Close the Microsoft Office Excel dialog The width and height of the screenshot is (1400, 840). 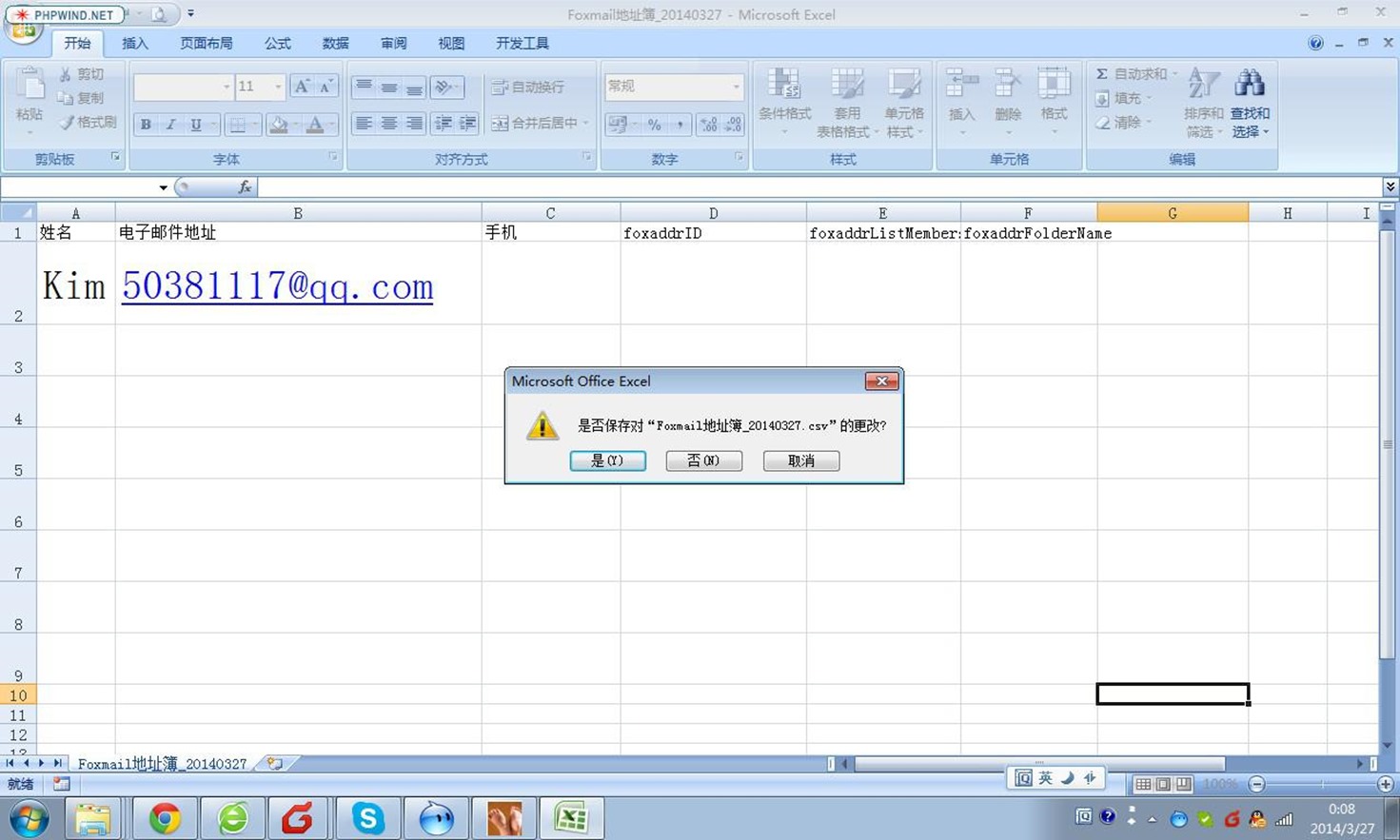(x=881, y=381)
